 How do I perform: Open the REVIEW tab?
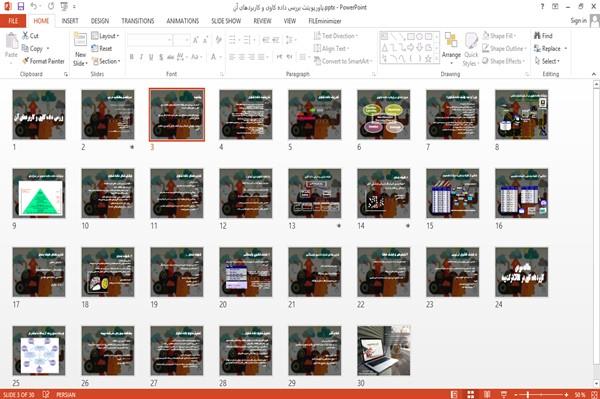[x=262, y=21]
